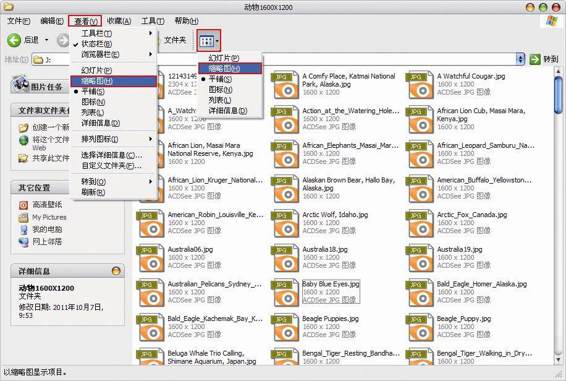
Task: Click the Views toolbar button icon
Action: point(206,41)
